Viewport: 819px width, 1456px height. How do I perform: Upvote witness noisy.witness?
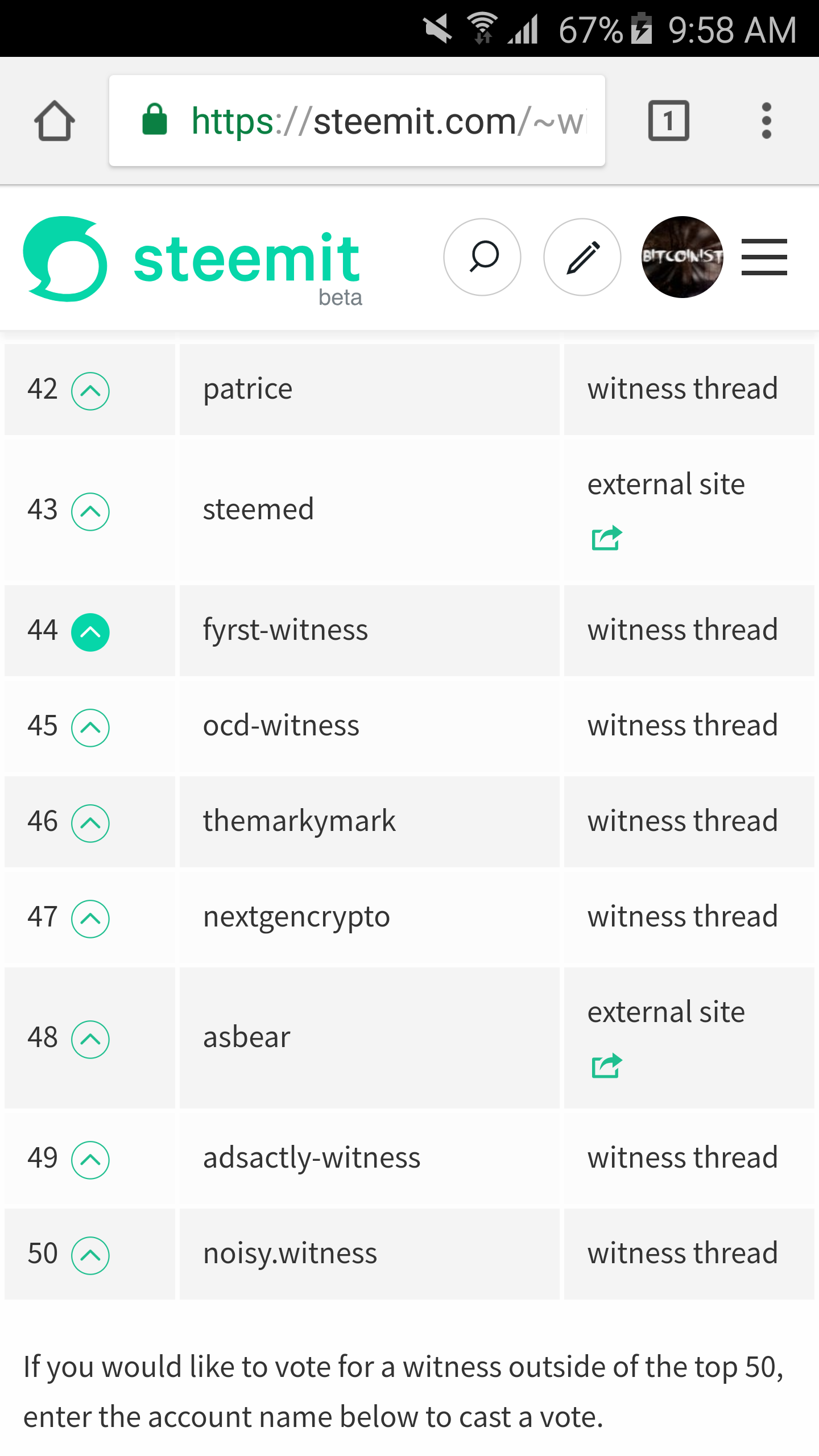tap(90, 1255)
